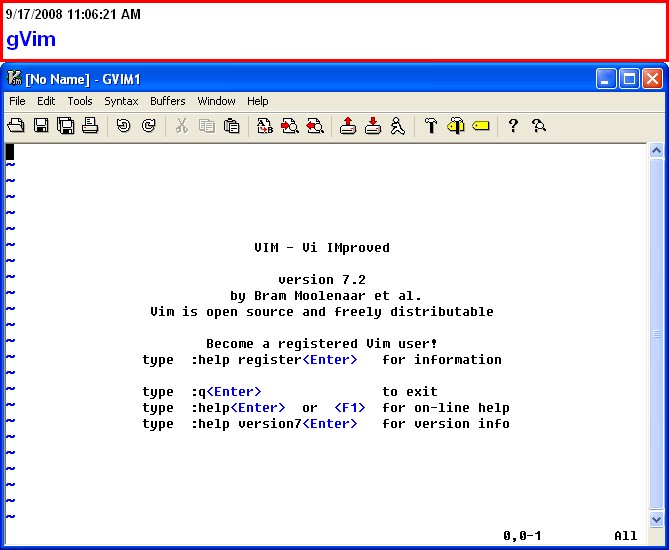Click the Find Previous icon

315,126
